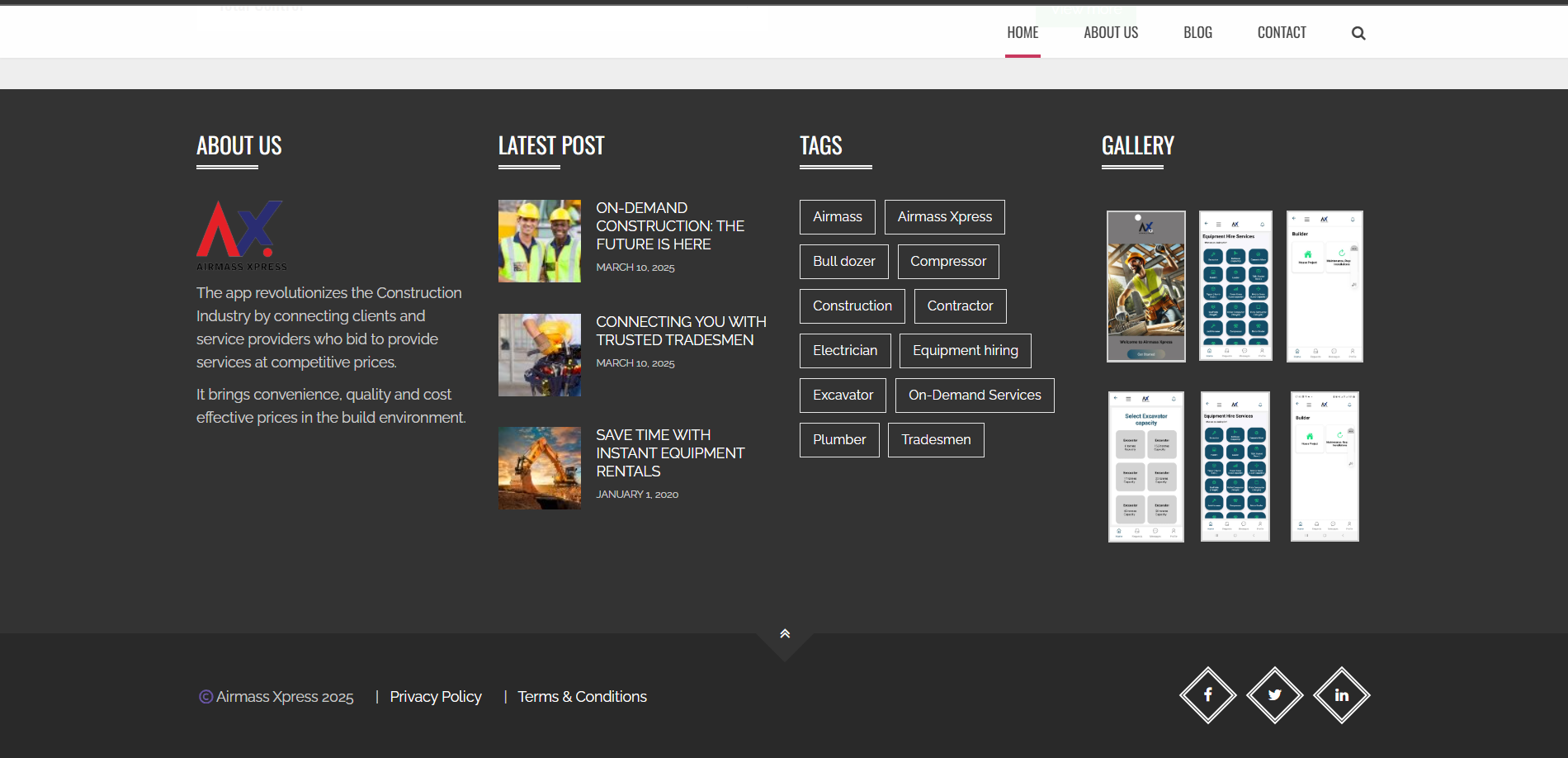This screenshot has width=1568, height=758.
Task: Click the Airmass Xpress AX logo
Action: tap(241, 235)
